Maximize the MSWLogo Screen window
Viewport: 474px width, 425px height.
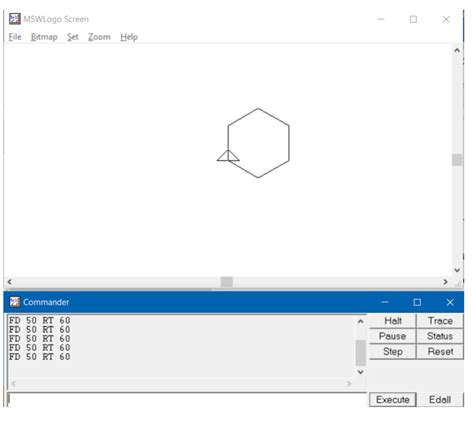click(413, 19)
